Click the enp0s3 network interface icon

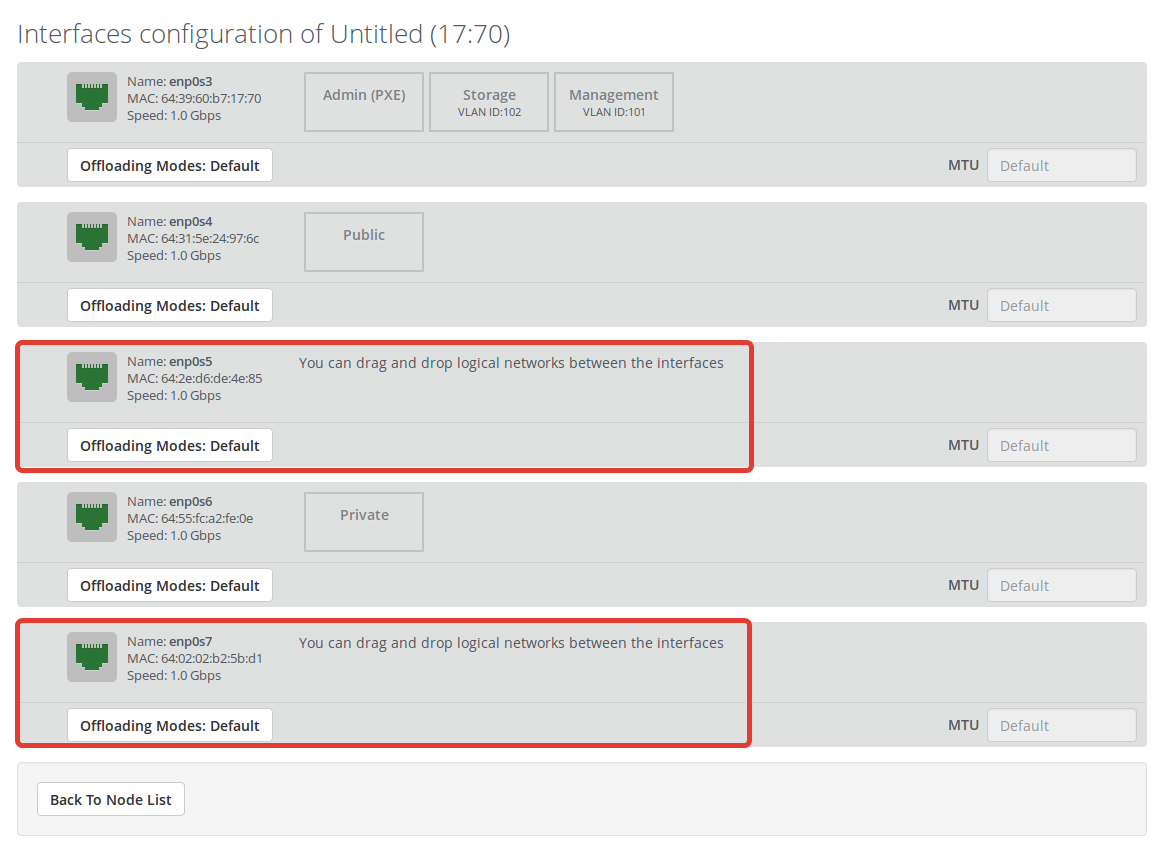coord(92,97)
